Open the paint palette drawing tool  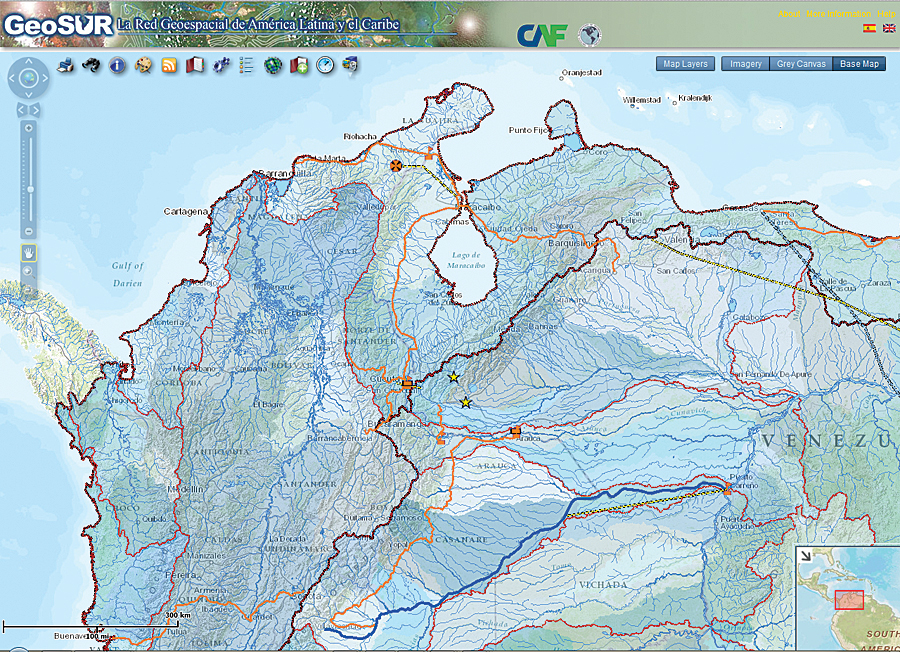tap(143, 65)
